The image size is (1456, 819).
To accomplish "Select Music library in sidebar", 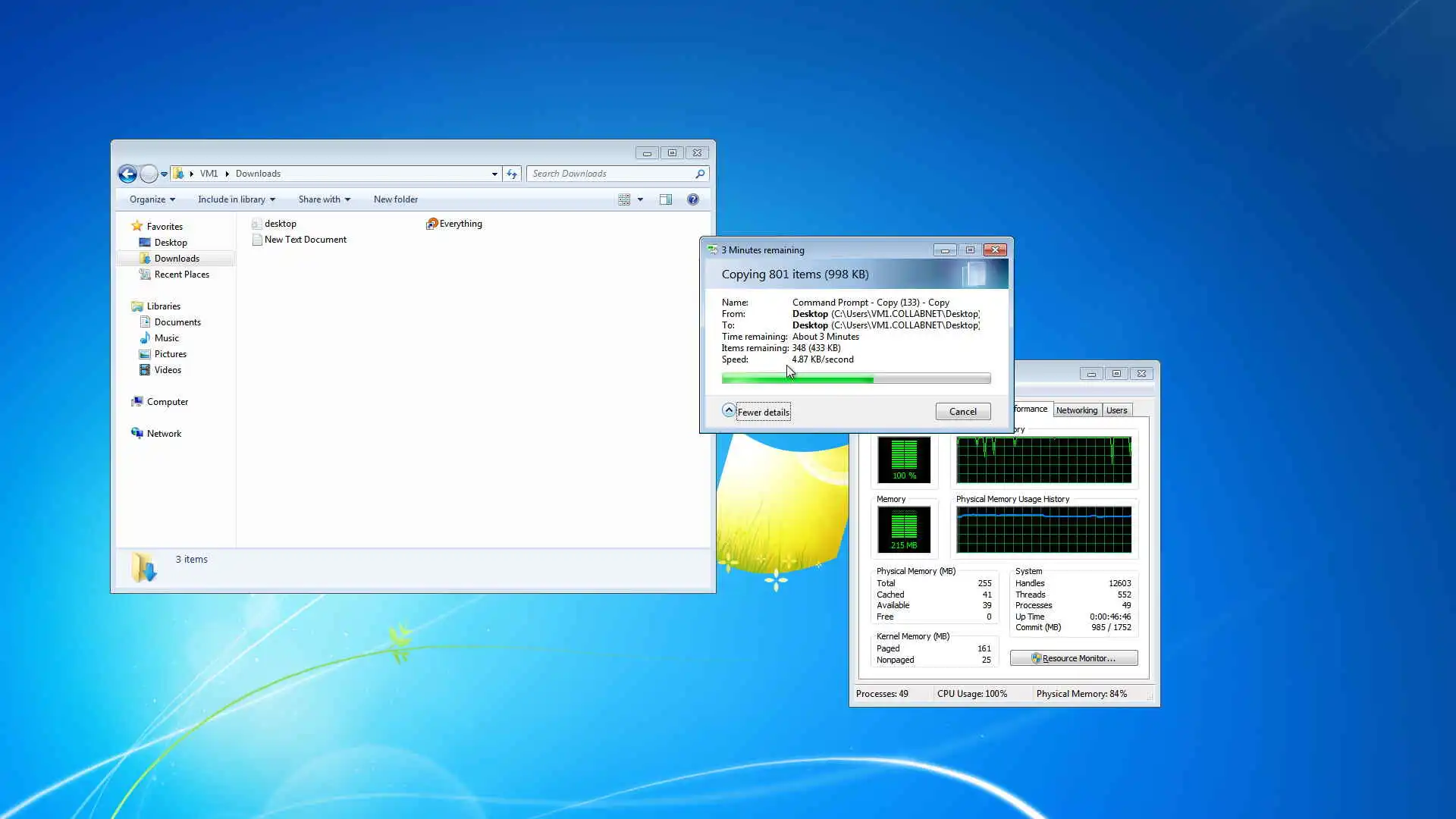I will (166, 338).
